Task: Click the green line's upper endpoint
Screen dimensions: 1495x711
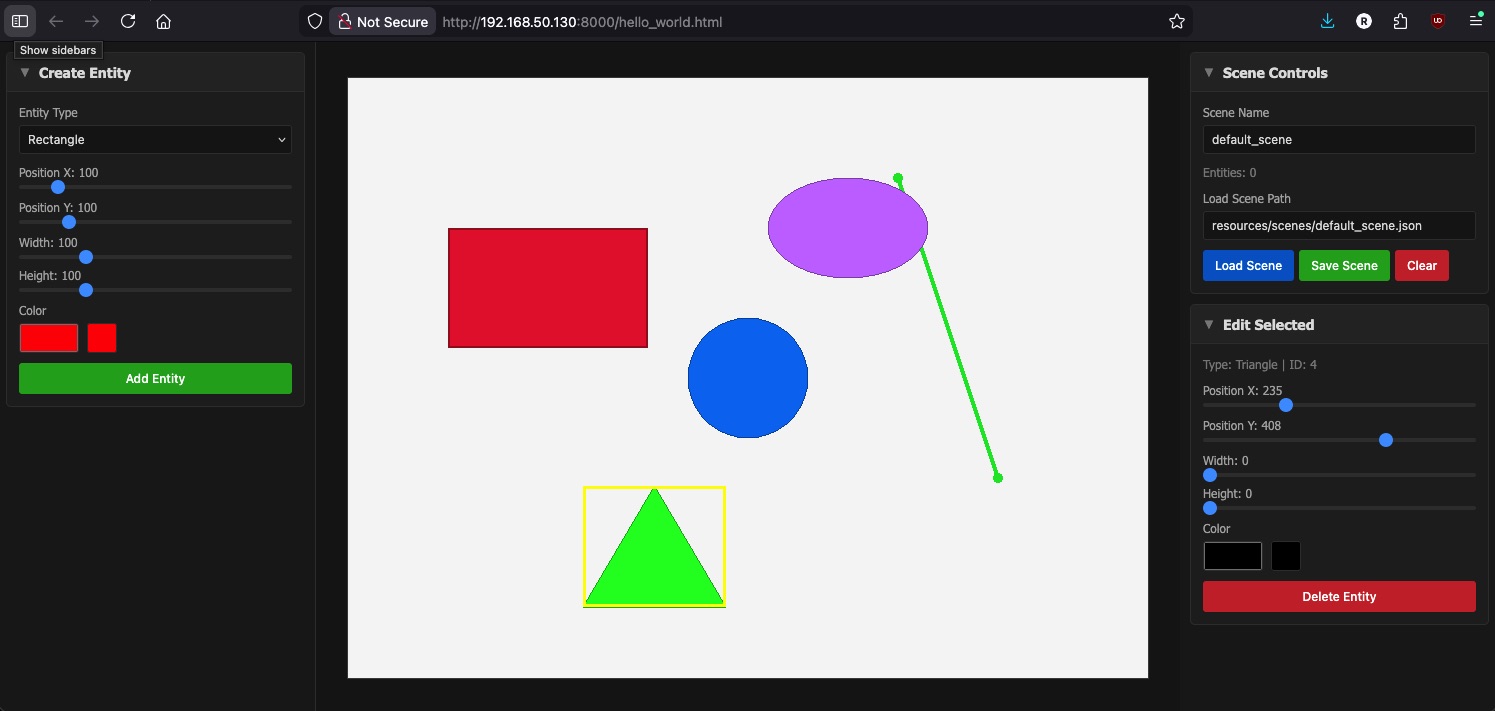Action: (x=898, y=178)
